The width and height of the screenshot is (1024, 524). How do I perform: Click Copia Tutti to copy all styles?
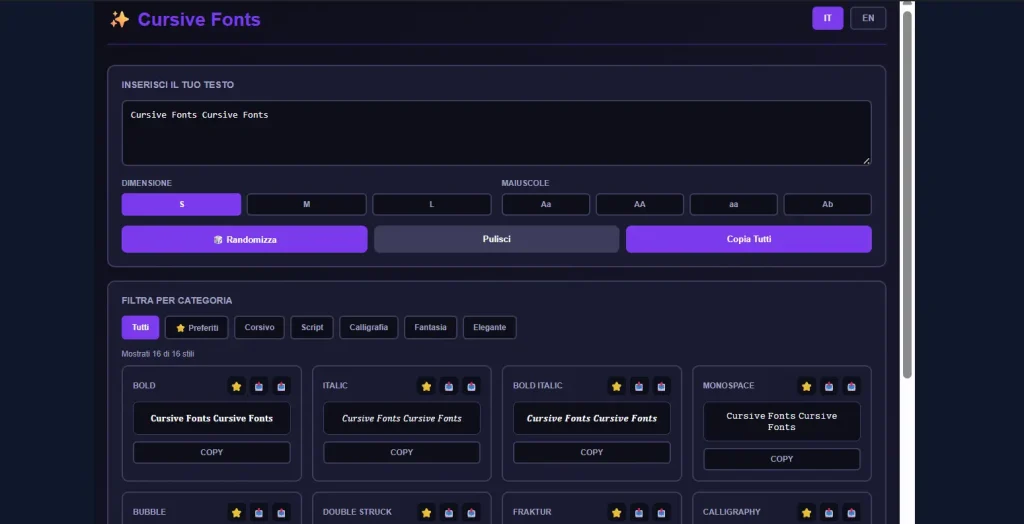click(749, 239)
